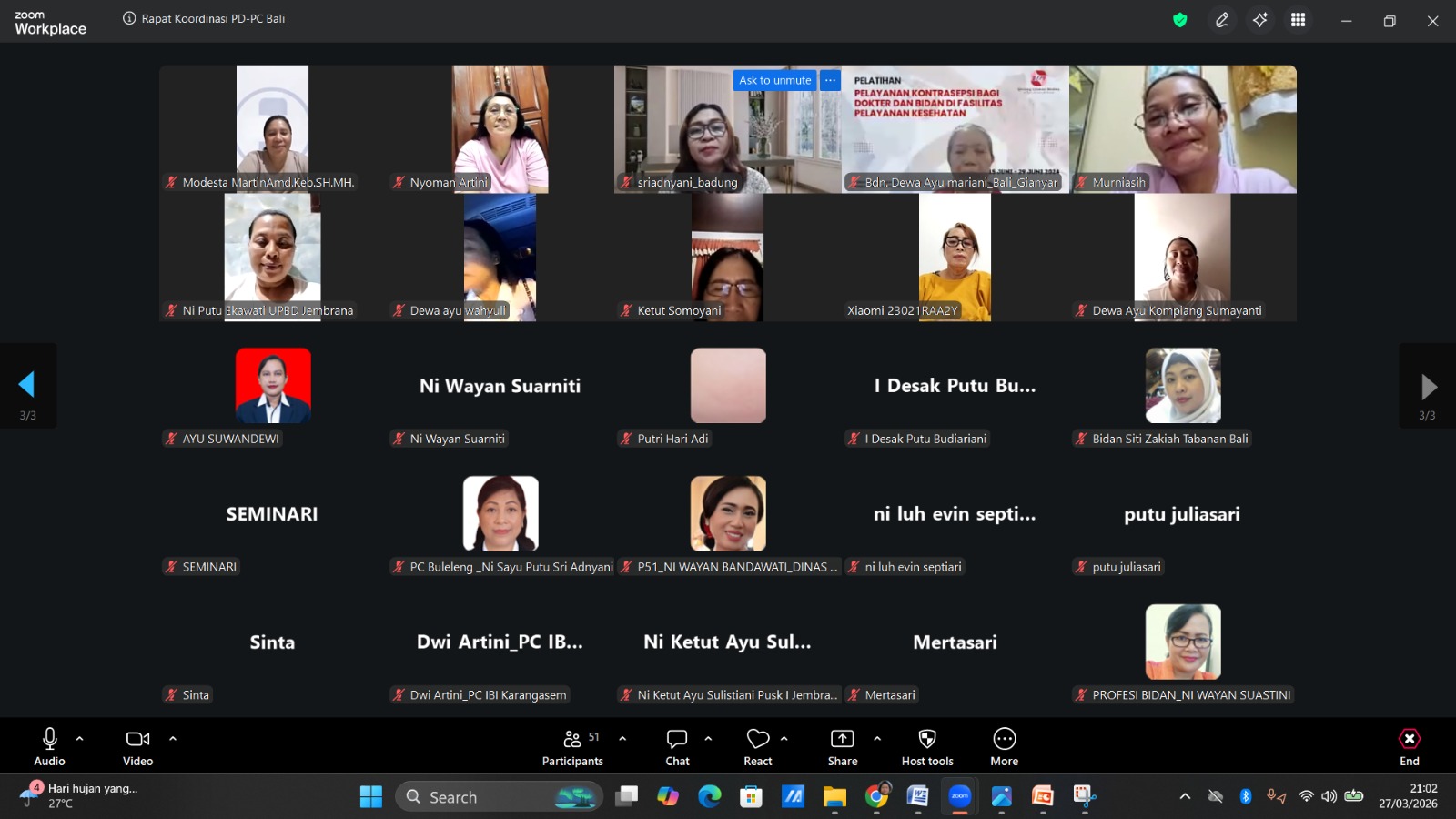Open the AI Companion sparkle icon
The width and height of the screenshot is (1456, 819).
coord(1260,20)
